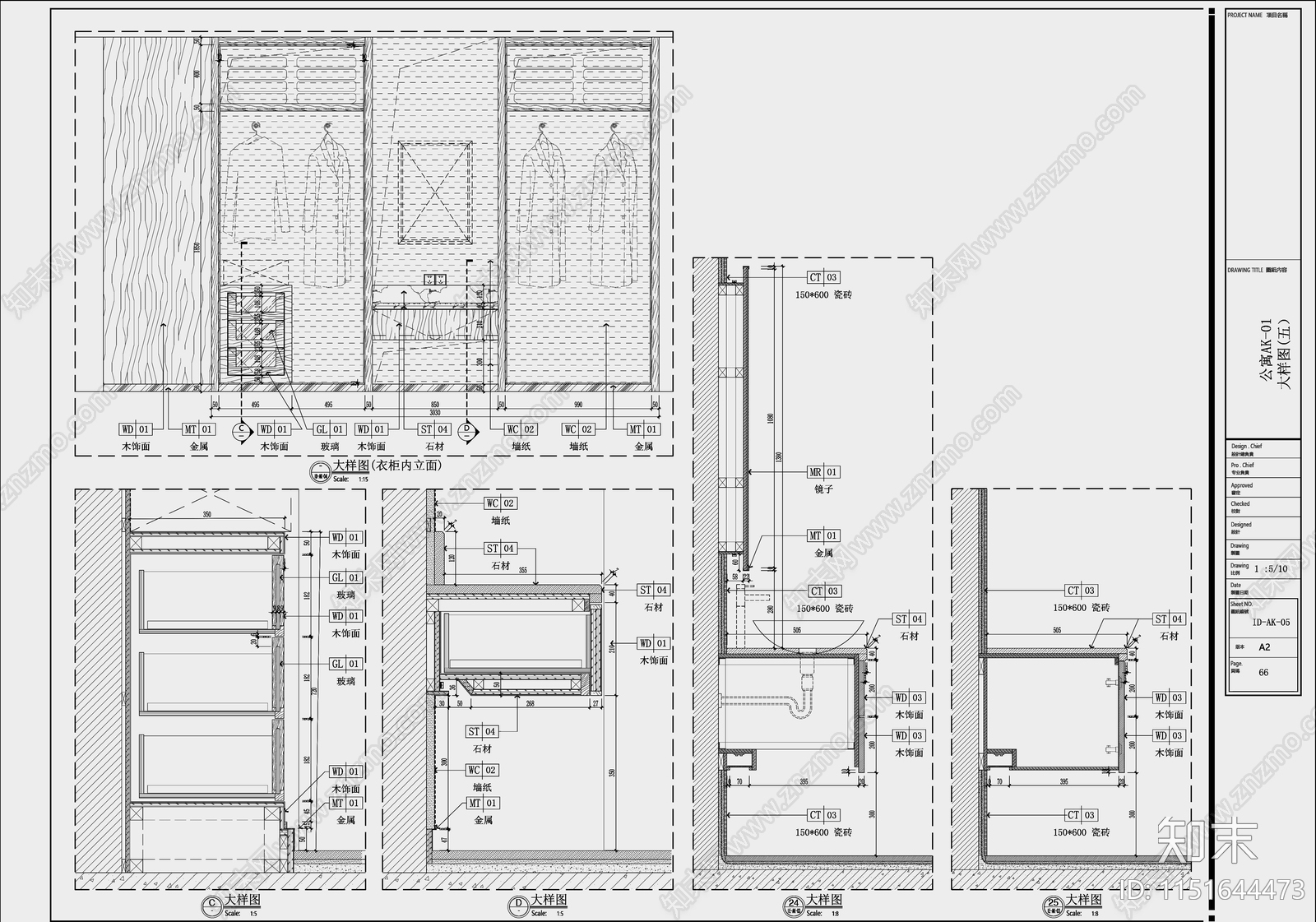Viewport: 1316px width, 922px height.
Task: Click the X-crossed mirror rectangle in the elevation
Action: (436, 192)
